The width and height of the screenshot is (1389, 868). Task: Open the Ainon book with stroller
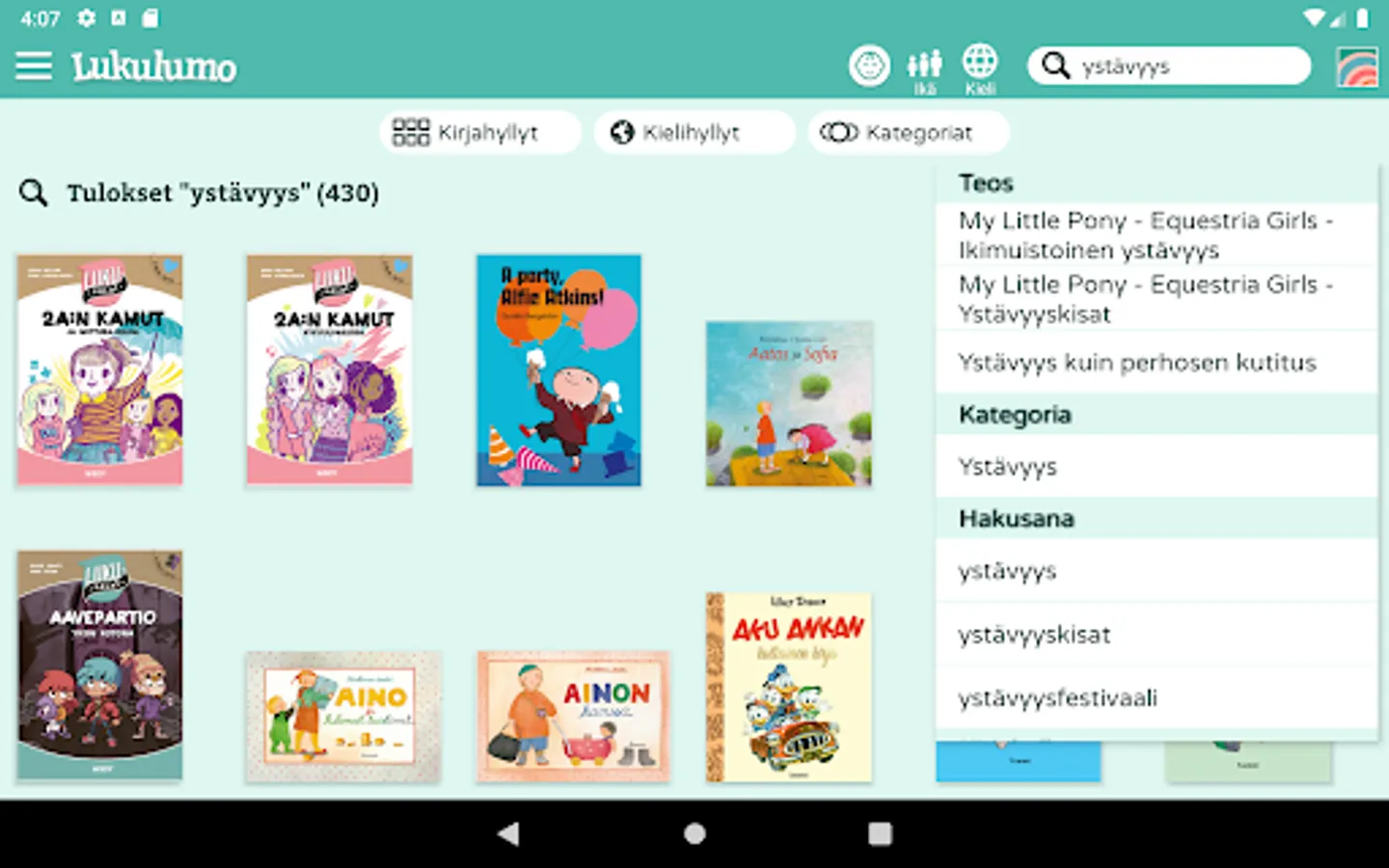[573, 717]
